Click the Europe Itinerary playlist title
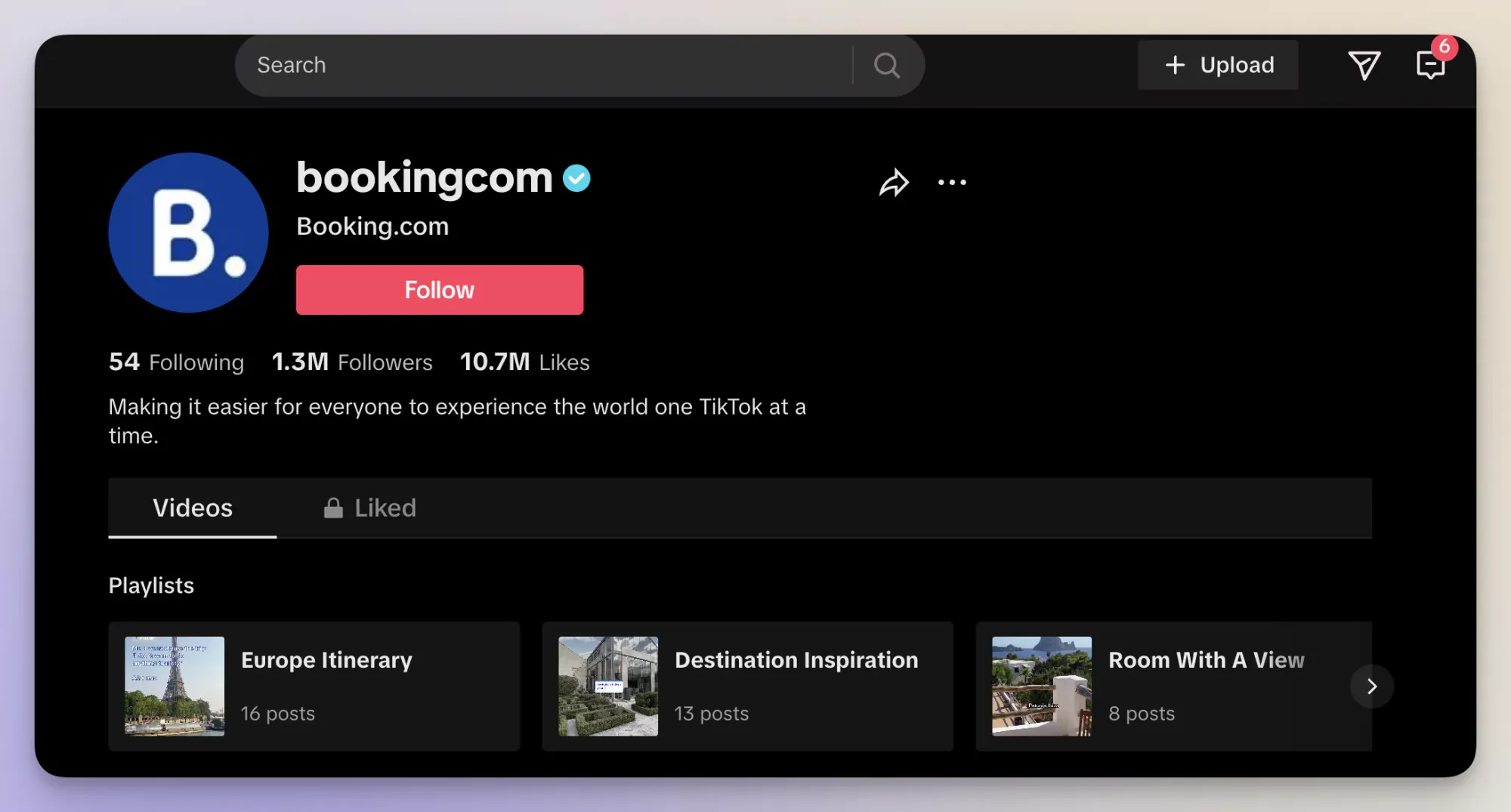Image resolution: width=1511 pixels, height=812 pixels. [326, 660]
